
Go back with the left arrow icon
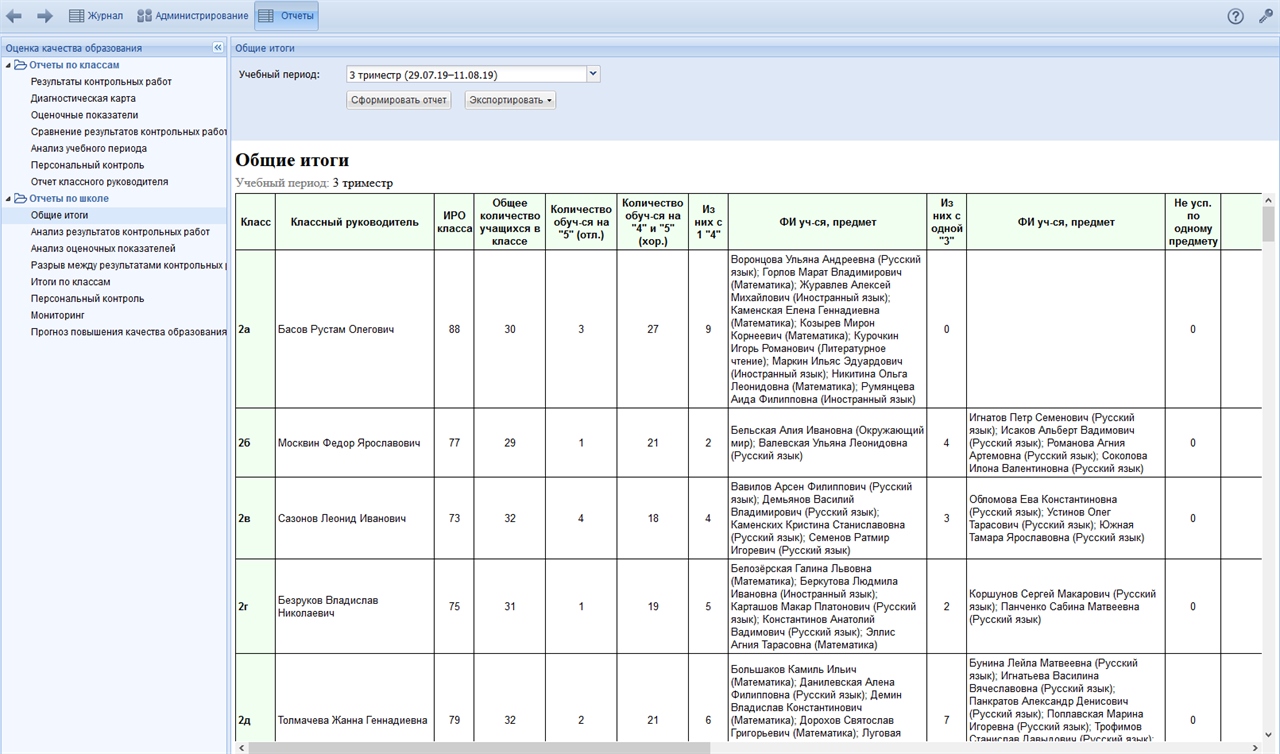click(14, 16)
